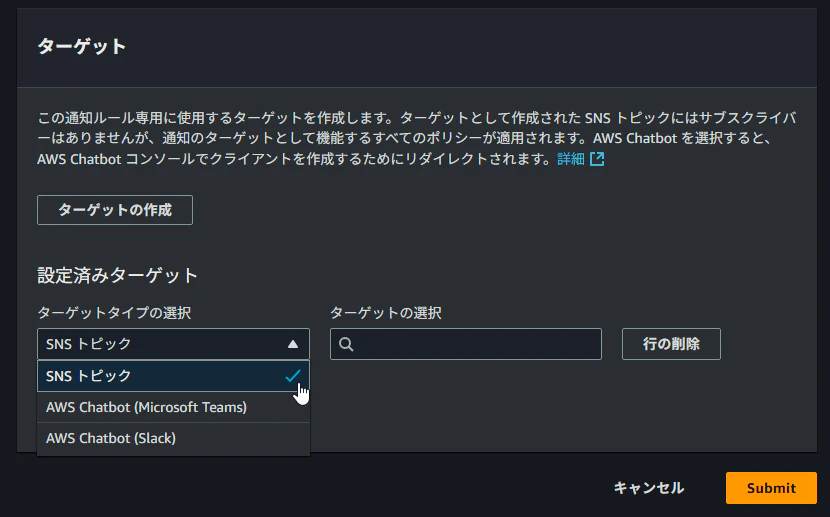The image size is (830, 517).
Task: Click the ターゲット panel title
Action: (82, 47)
